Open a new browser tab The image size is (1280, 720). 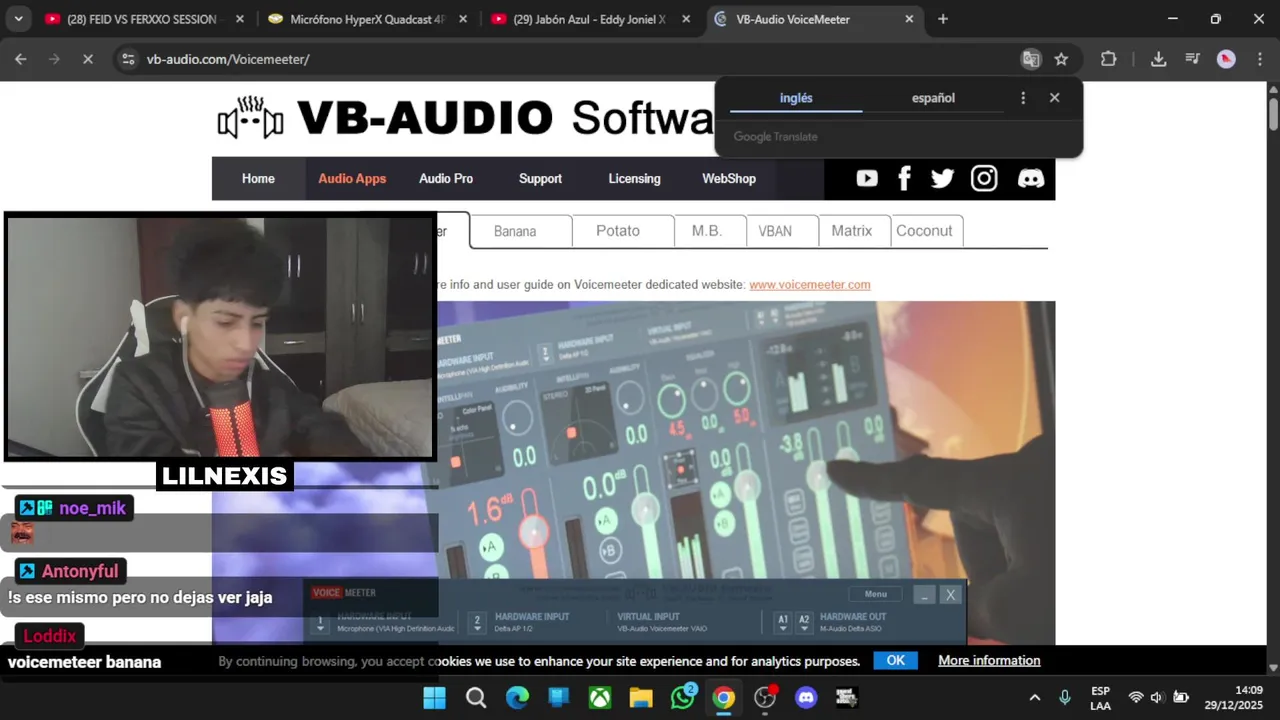pyautogui.click(x=942, y=19)
